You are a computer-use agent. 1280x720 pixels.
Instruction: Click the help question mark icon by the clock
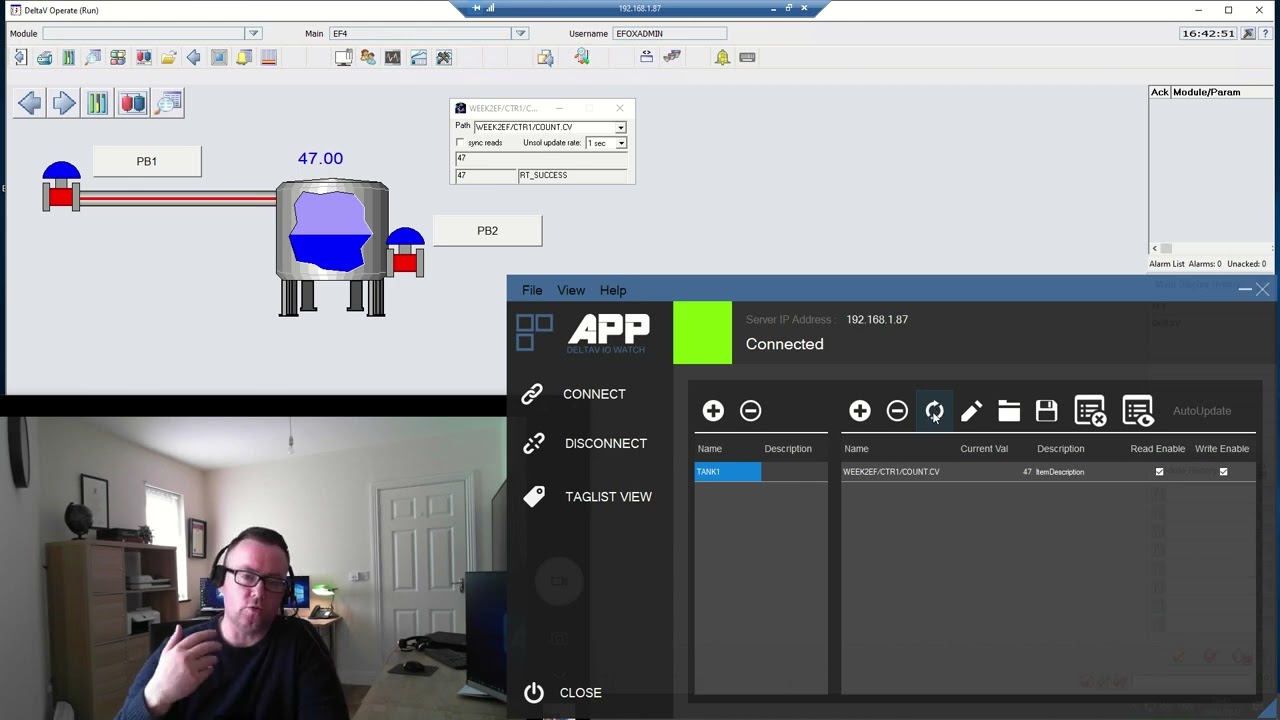(x=1265, y=34)
